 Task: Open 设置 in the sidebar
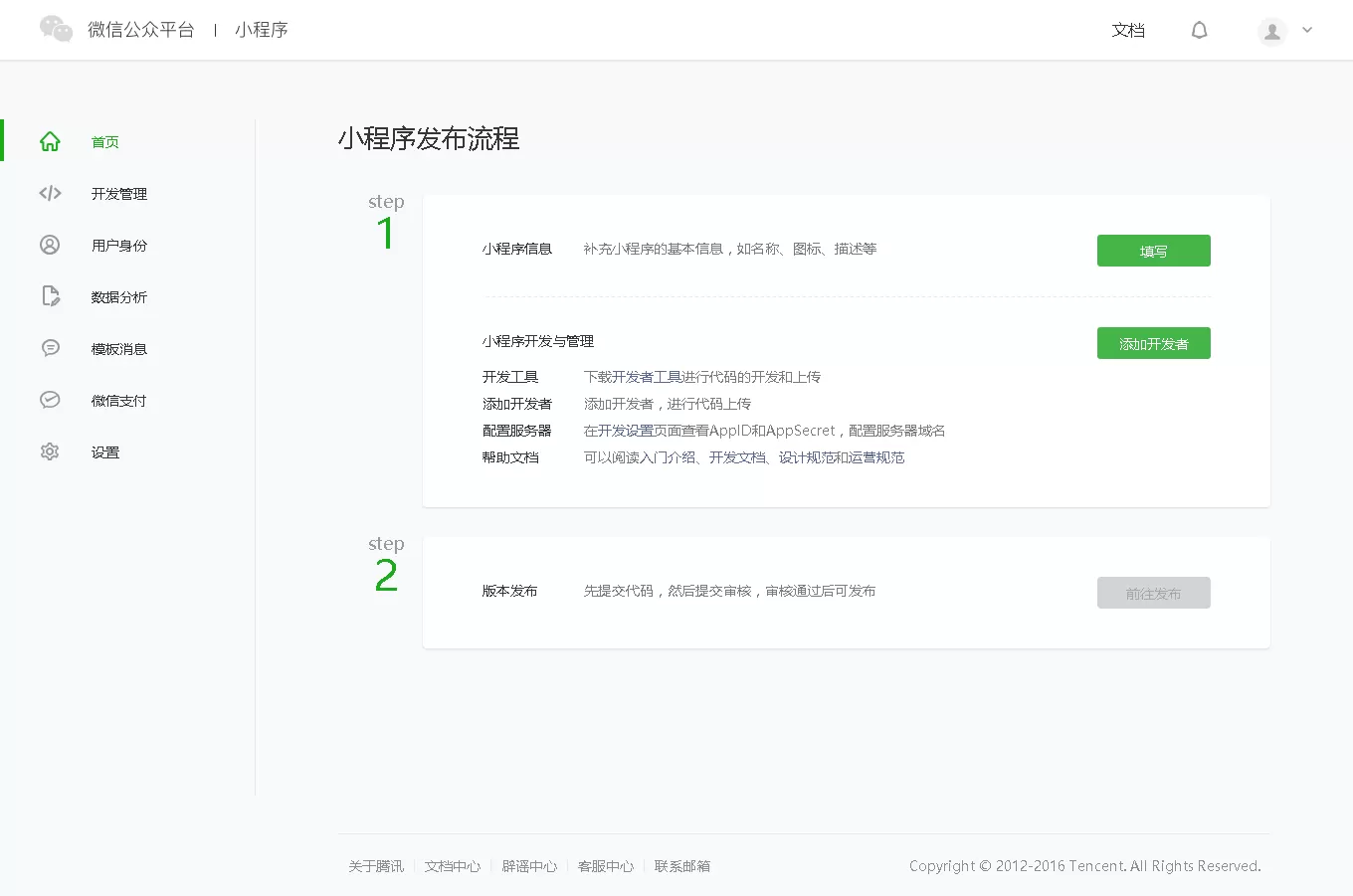coord(105,452)
